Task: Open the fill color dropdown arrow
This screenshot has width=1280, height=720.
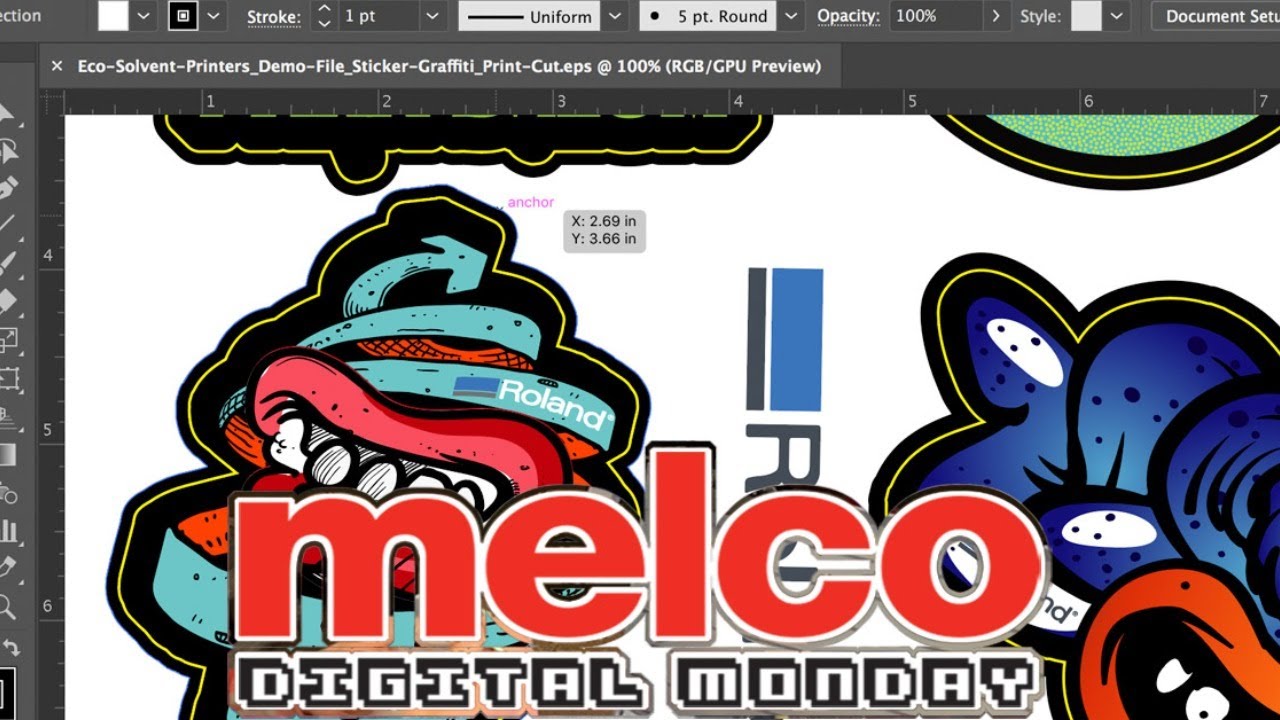Action: (143, 16)
